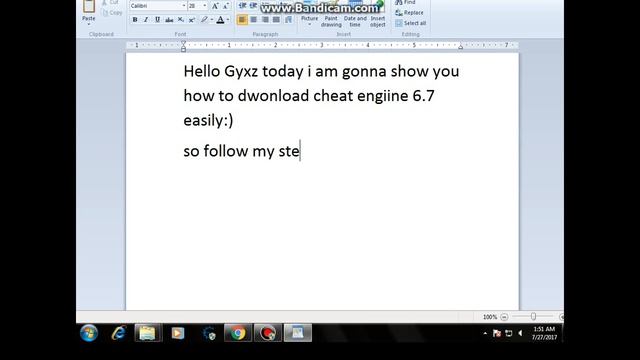Open the font size dropdown
640x360 pixels.
205,6
